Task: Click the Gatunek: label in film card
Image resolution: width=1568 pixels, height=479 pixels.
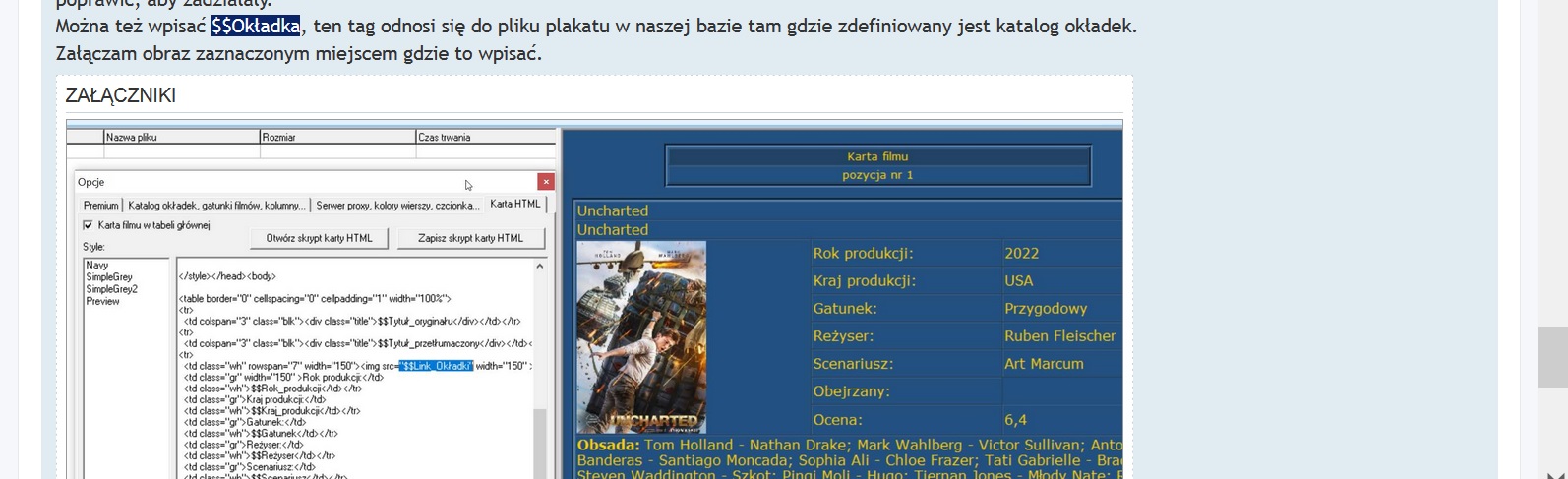Action: 844,308
